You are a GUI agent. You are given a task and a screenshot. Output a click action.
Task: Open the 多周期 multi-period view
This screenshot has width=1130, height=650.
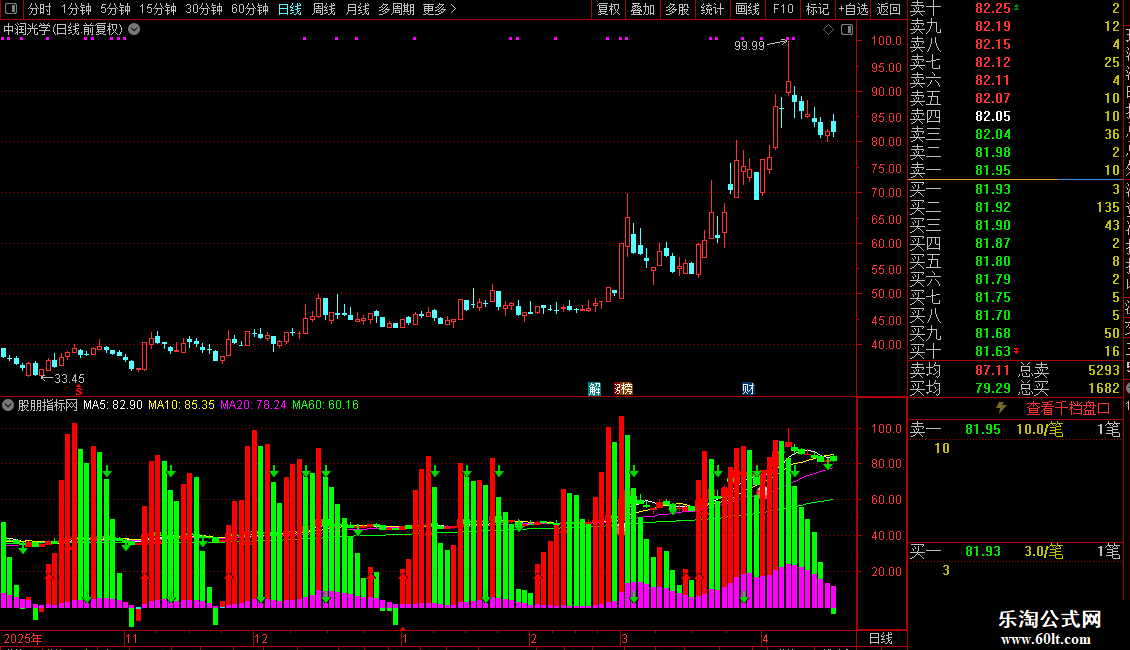coord(396,9)
